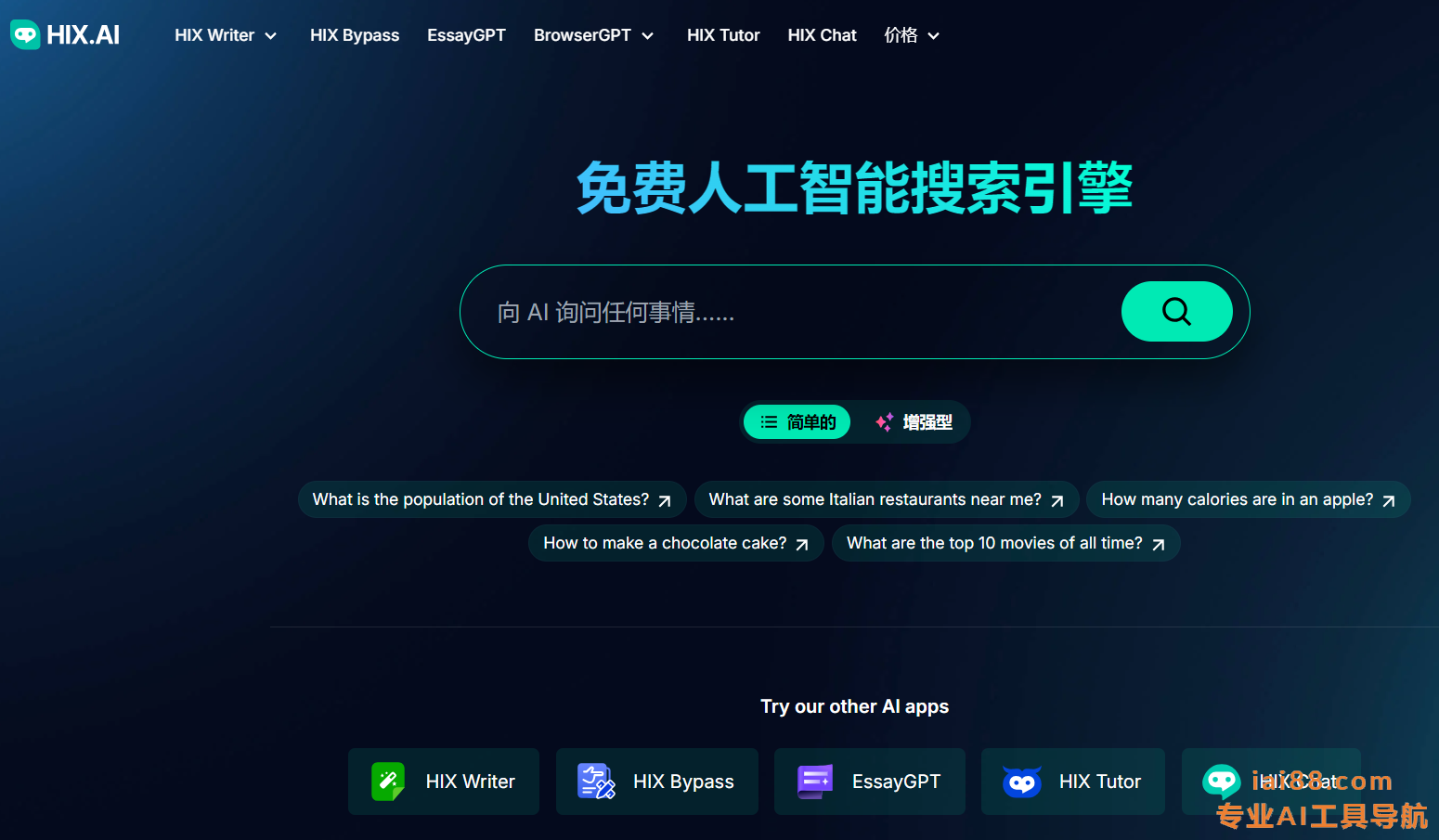Select the 简单的 search mode
This screenshot has width=1439, height=840.
[x=797, y=422]
